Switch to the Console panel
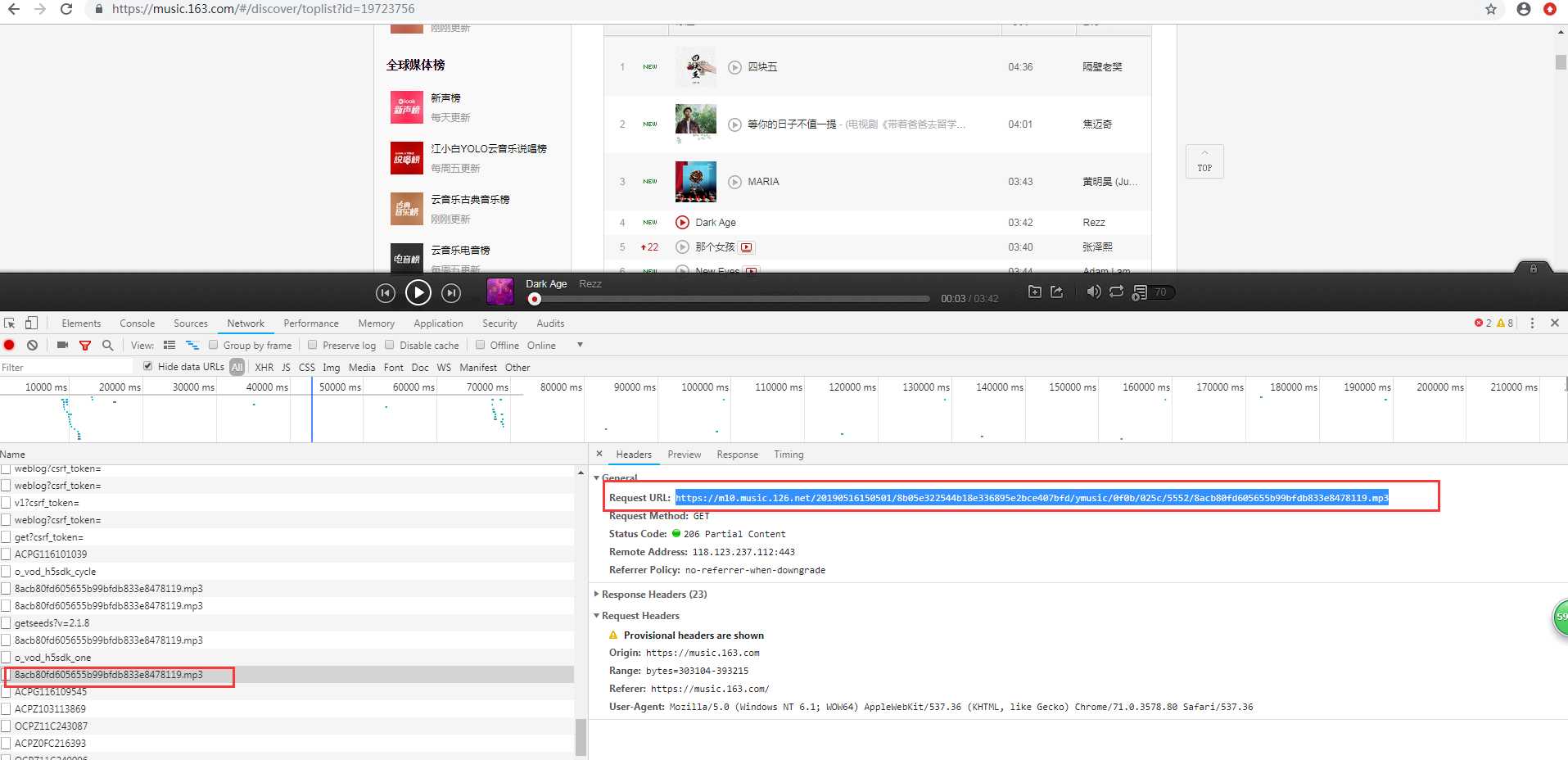The height and width of the screenshot is (760, 1568). coord(137,323)
